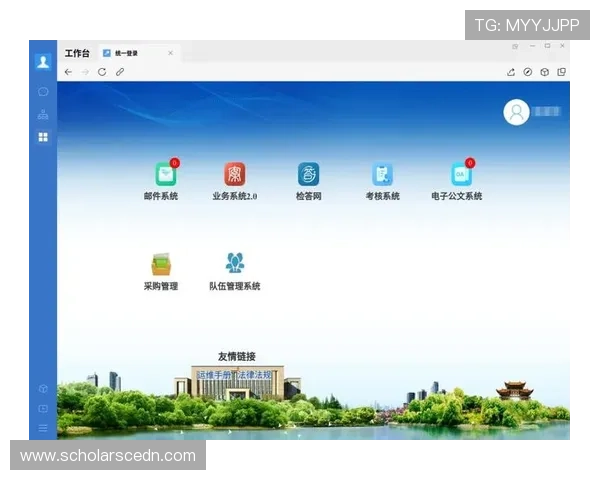This screenshot has width=600, height=480.
Task: Open the 考核系统 app icon
Action: click(382, 175)
